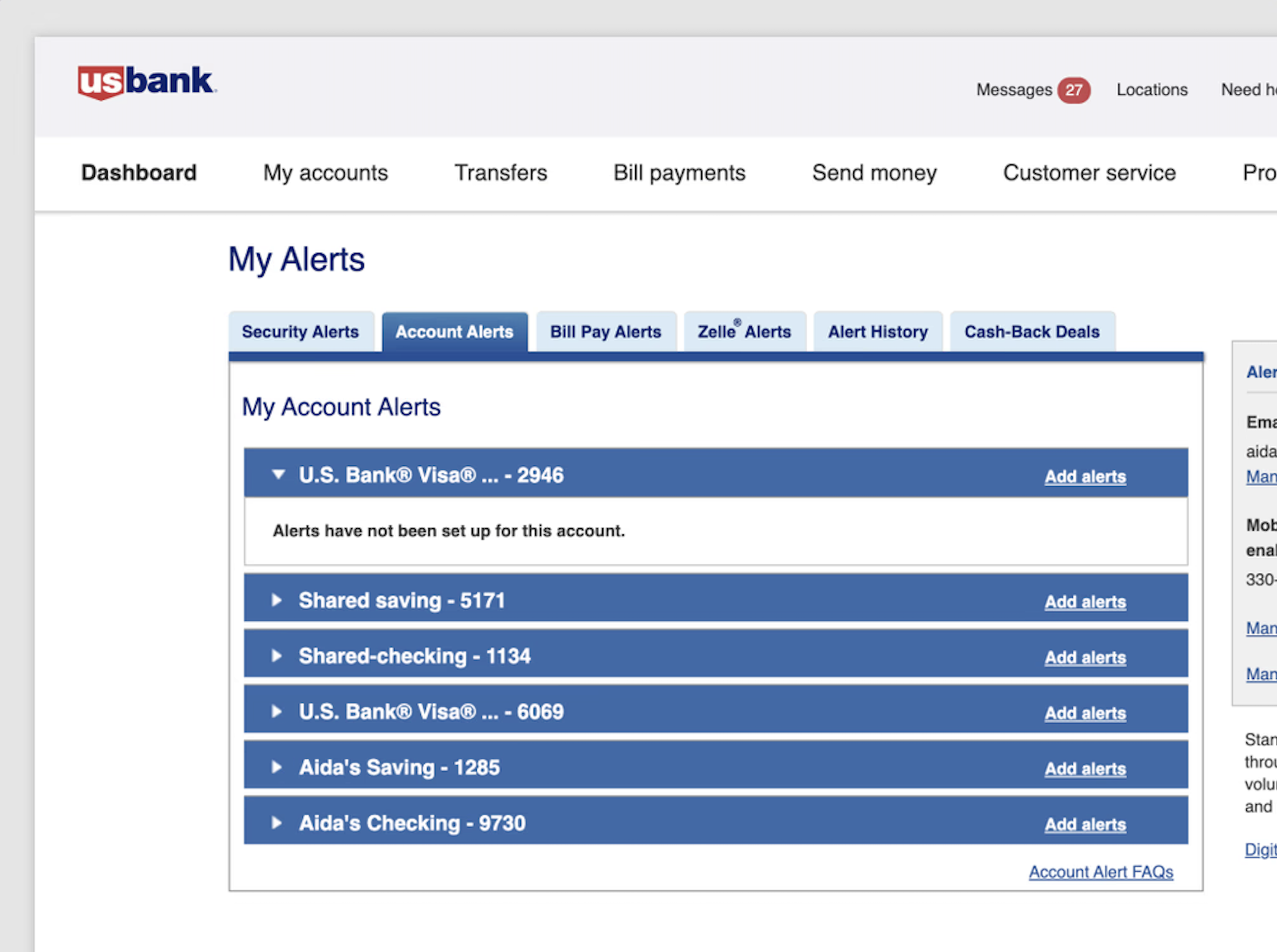Viewport: 1277px width, 952px height.
Task: Switch to the Security Alerts tab
Action: coord(300,332)
